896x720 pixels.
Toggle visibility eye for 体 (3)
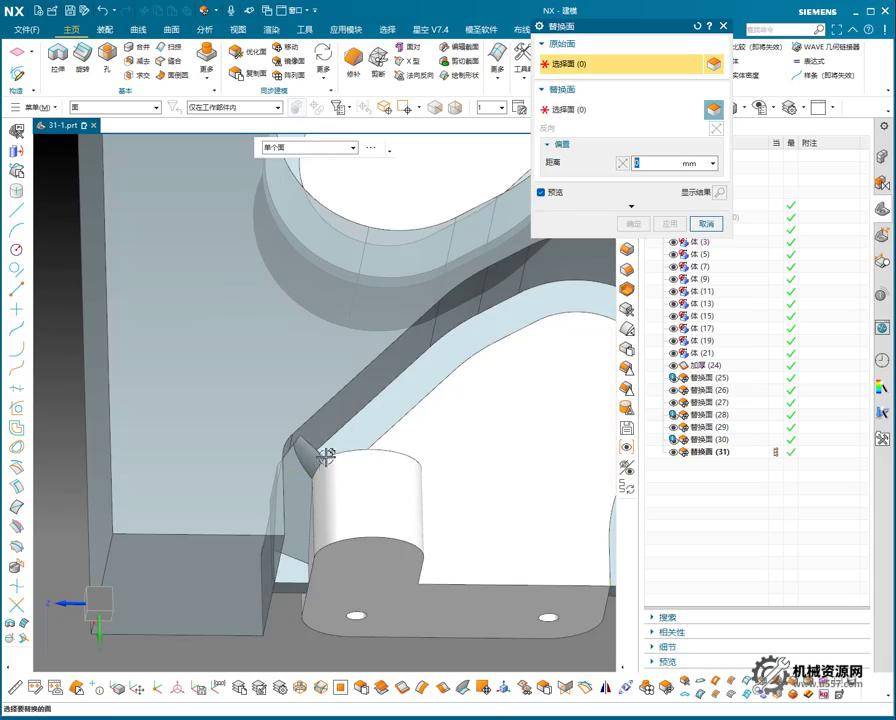tap(673, 242)
